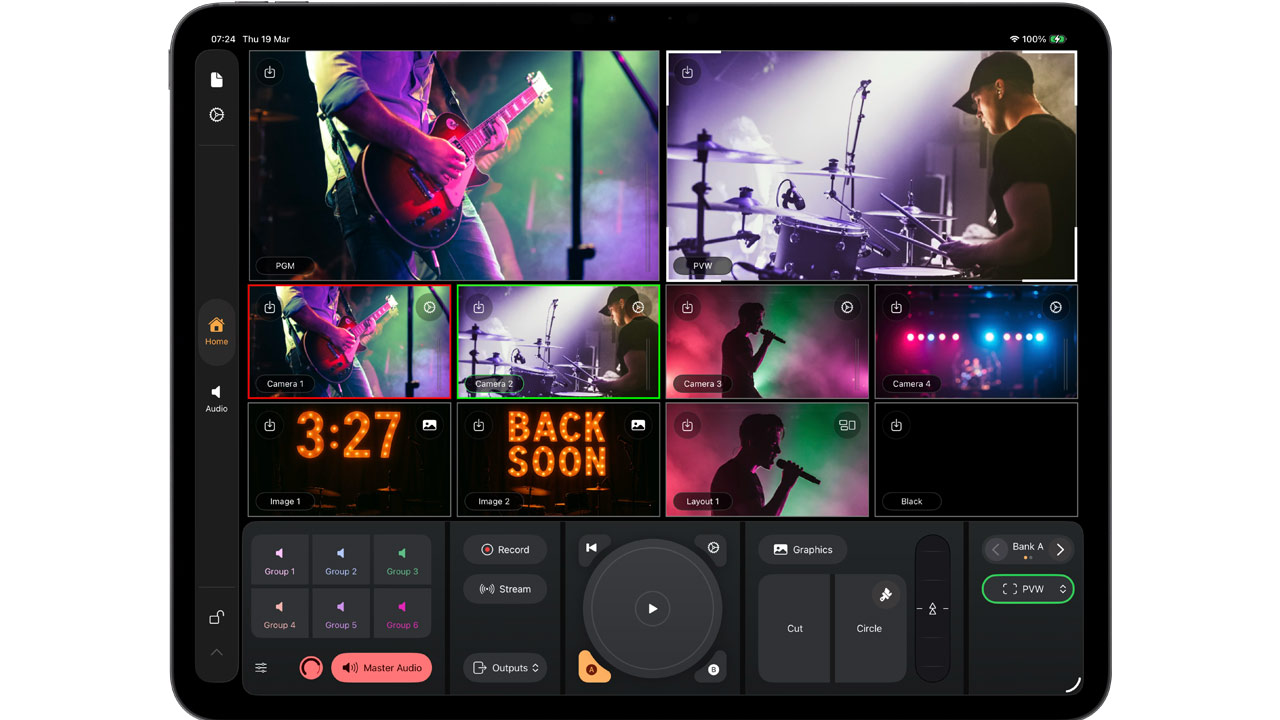This screenshot has height=720, width=1280.
Task: Start recording with the Record button
Action: click(x=505, y=550)
